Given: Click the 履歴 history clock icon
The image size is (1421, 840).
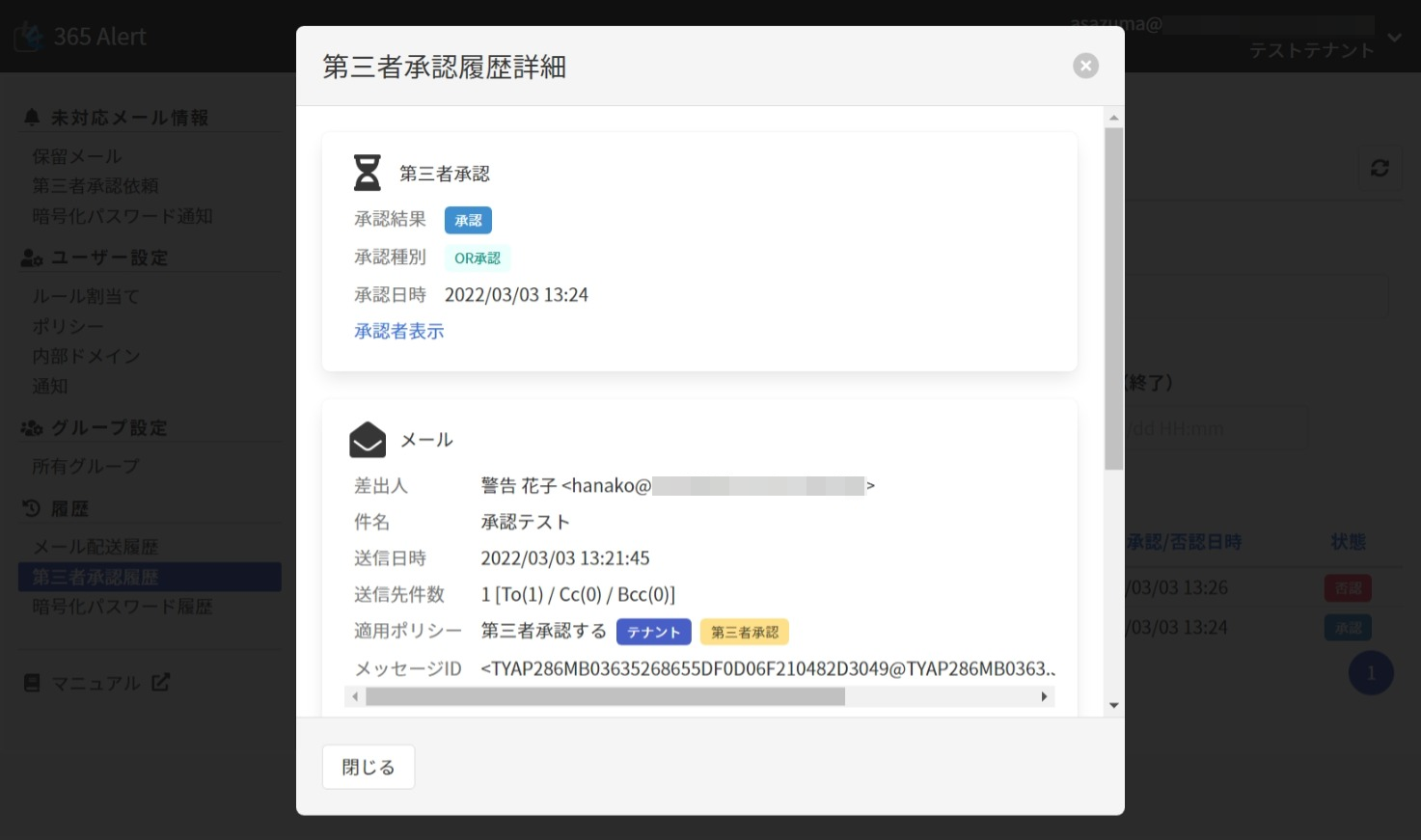Looking at the screenshot, I should pyautogui.click(x=32, y=508).
